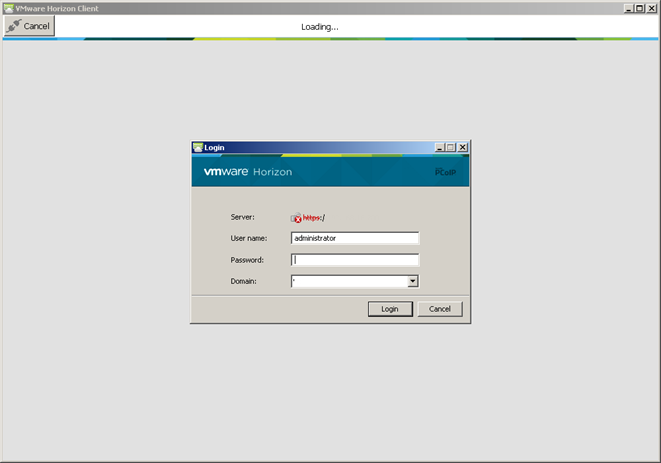Minimize the Login dialog
The width and height of the screenshot is (661, 463).
[440, 148]
